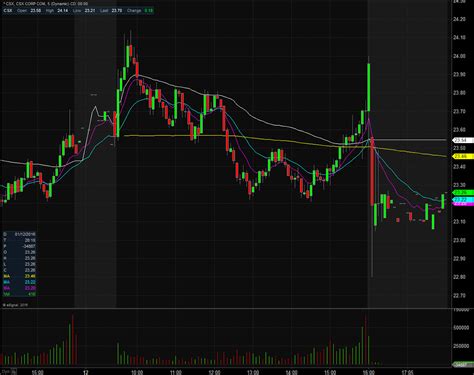Viewport: 474px width, 375px height.
Task: Click the green Change value in header
Action: coord(149,11)
